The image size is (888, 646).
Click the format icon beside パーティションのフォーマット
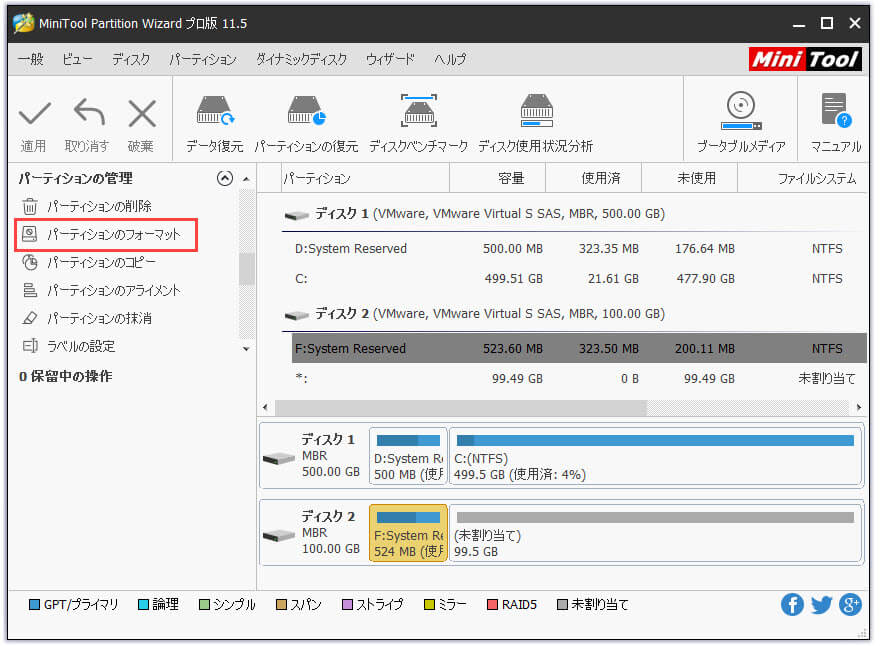29,234
